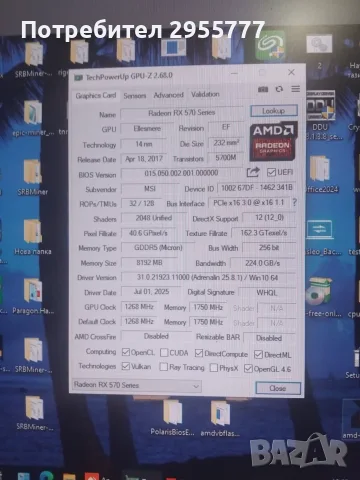Toggle the DirectML checkbox
This screenshot has height=480, width=360.
[258, 354]
